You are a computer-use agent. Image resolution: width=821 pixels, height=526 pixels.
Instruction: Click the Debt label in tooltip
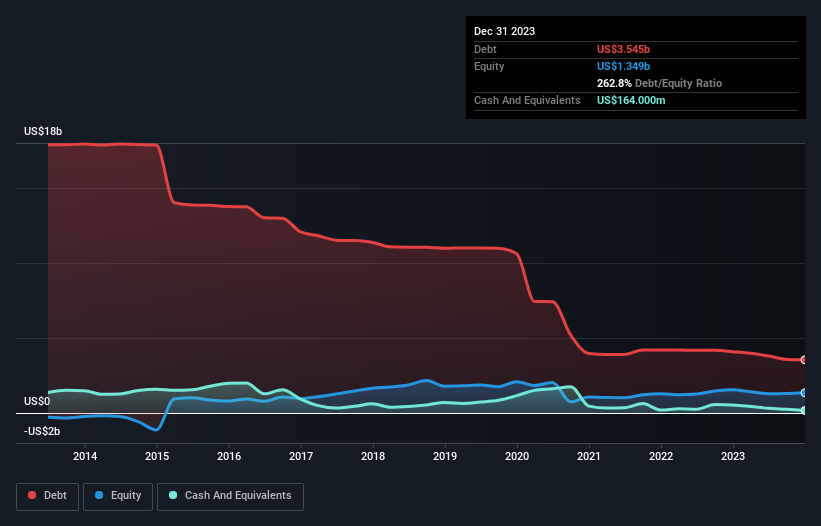pos(485,49)
